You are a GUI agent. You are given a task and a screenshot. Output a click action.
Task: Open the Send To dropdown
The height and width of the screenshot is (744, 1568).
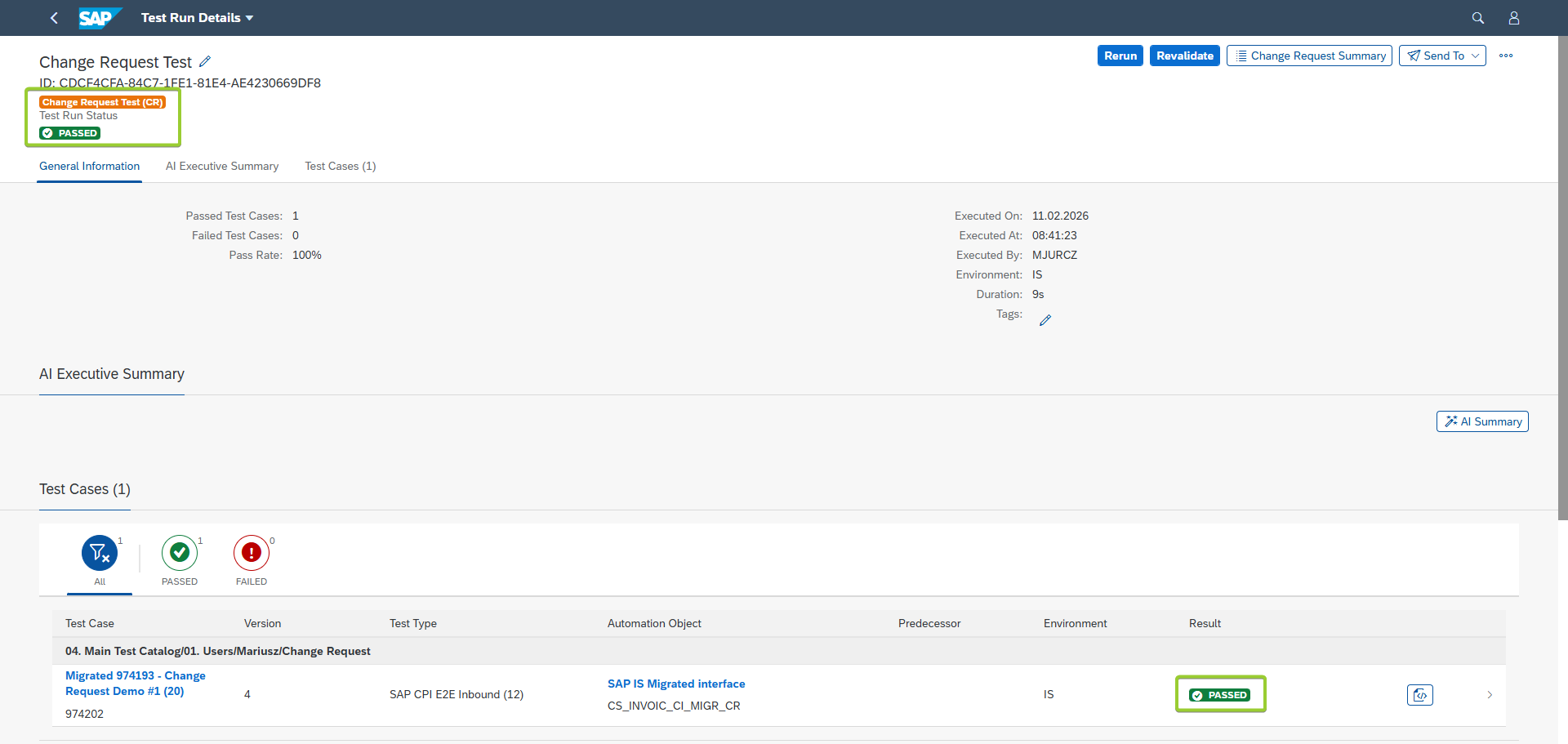pos(1442,56)
